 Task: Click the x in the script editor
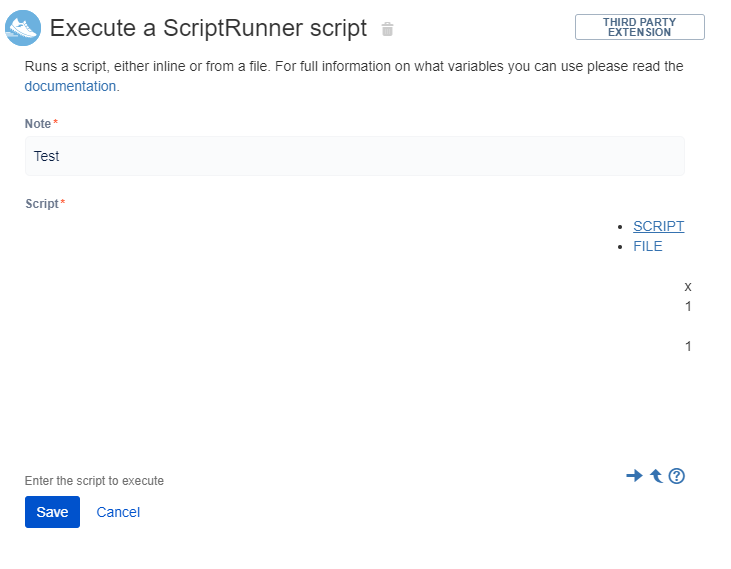(x=688, y=287)
